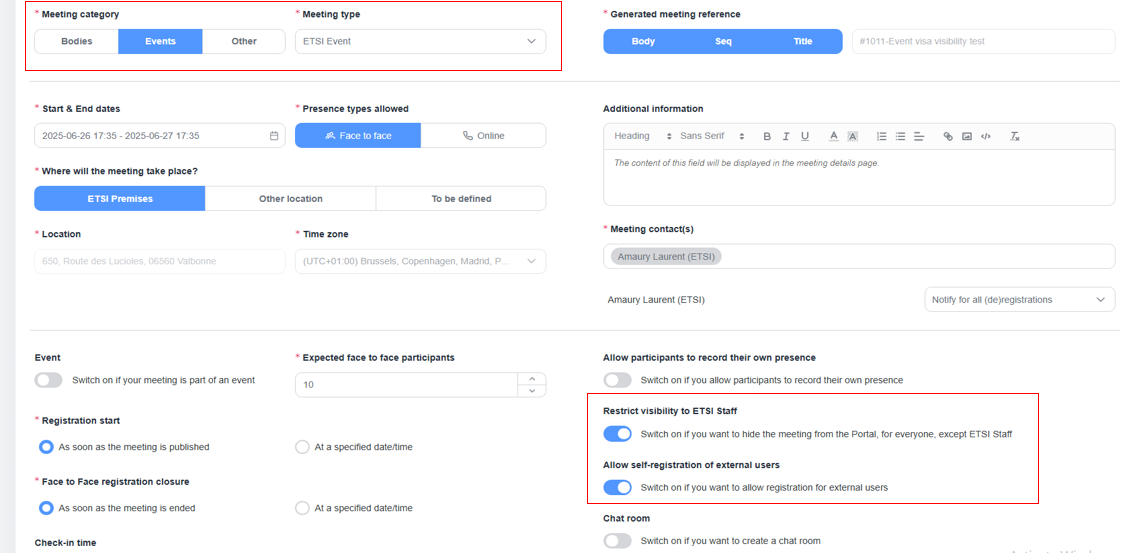Select registration start At a specified date/time
This screenshot has height=553, width=1133.
[x=302, y=447]
